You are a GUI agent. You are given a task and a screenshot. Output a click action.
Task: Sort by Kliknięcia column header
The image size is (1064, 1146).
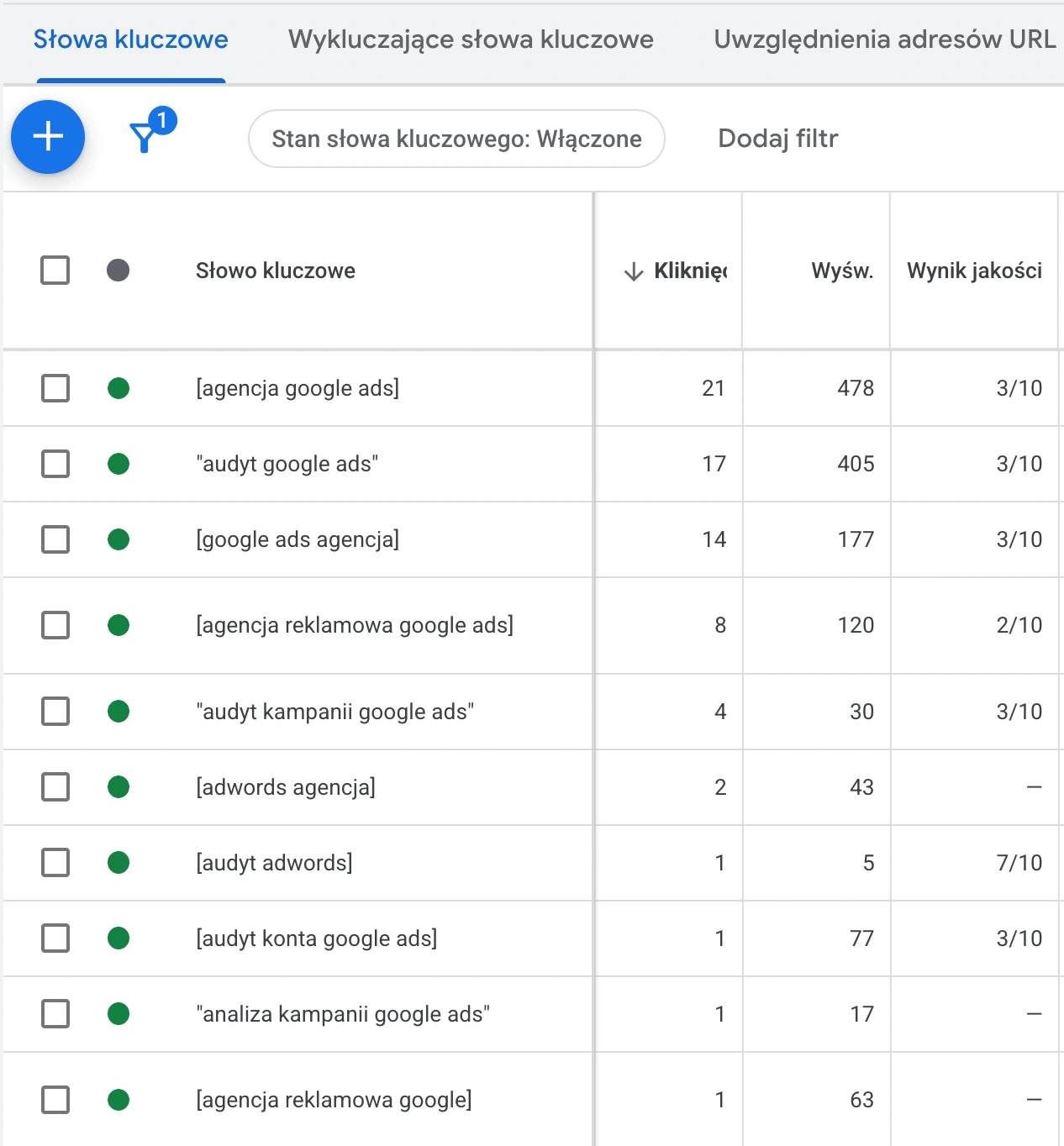pyautogui.click(x=690, y=271)
